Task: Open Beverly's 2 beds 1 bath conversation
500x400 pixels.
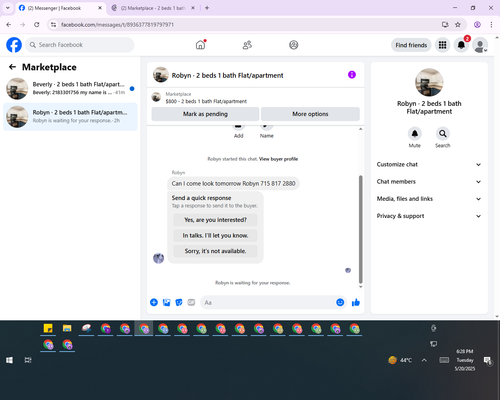Action: 70,88
